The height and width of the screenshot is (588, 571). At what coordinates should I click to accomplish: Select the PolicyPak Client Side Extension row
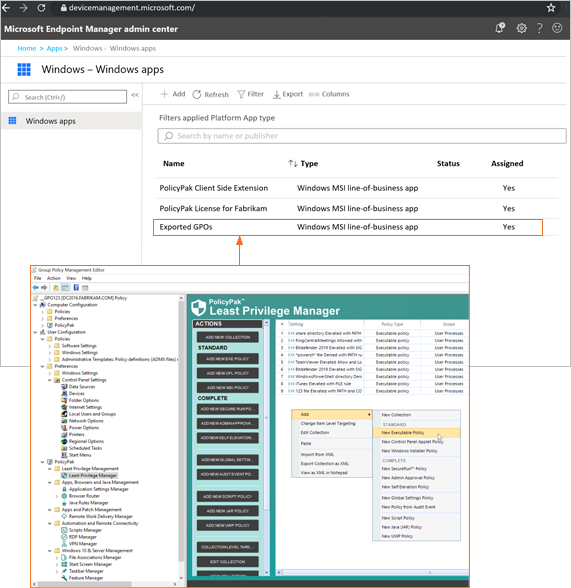[x=357, y=188]
